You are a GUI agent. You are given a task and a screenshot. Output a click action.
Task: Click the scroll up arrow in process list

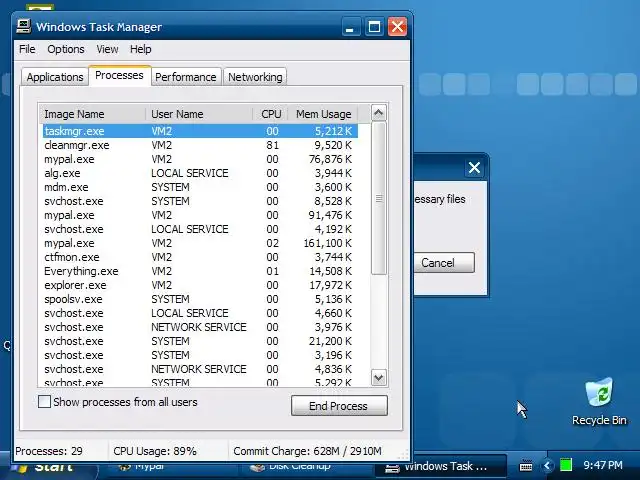point(378,113)
